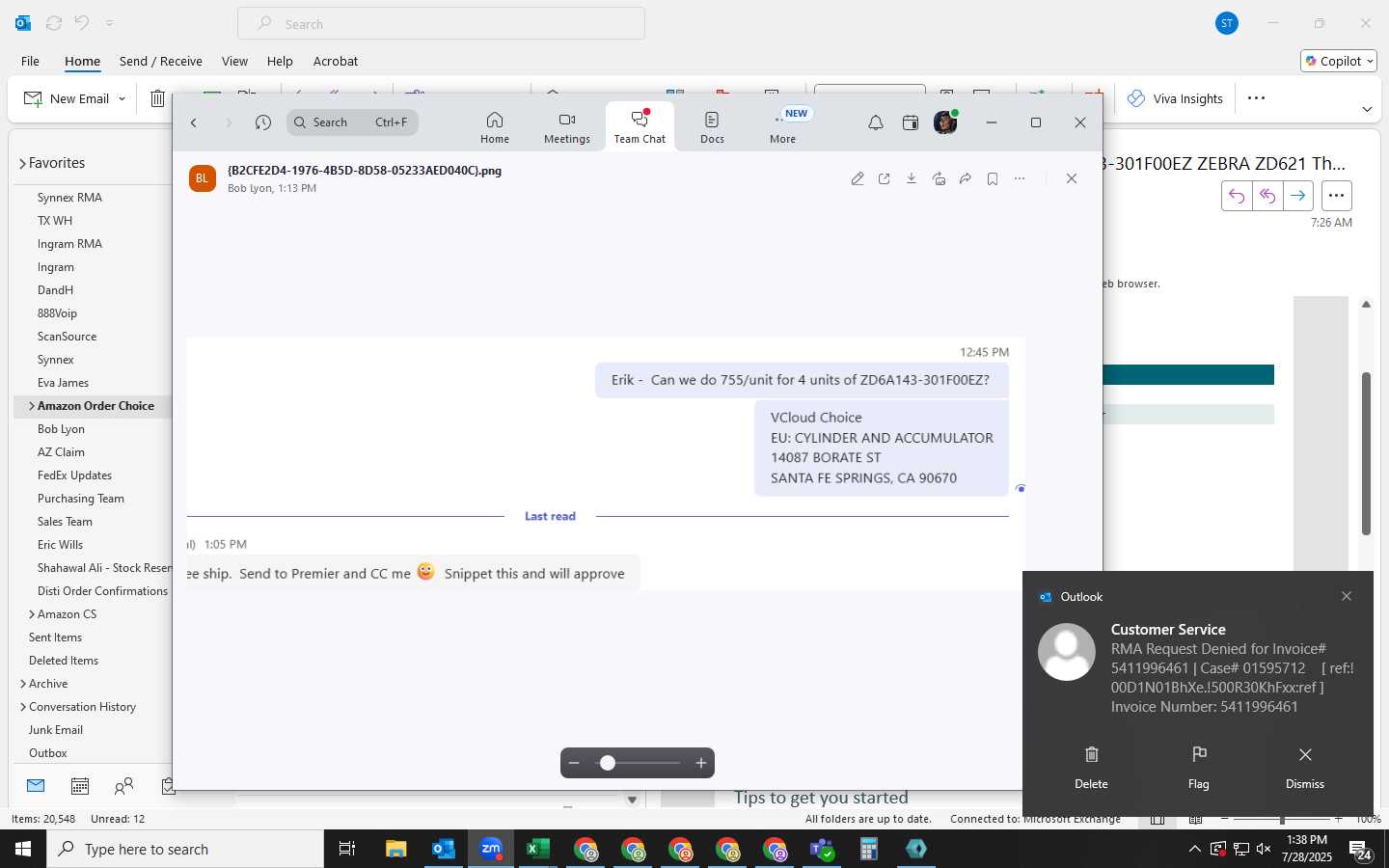The image size is (1389, 868).
Task: Switch to Outlook Mail view icon
Action: [x=36, y=786]
